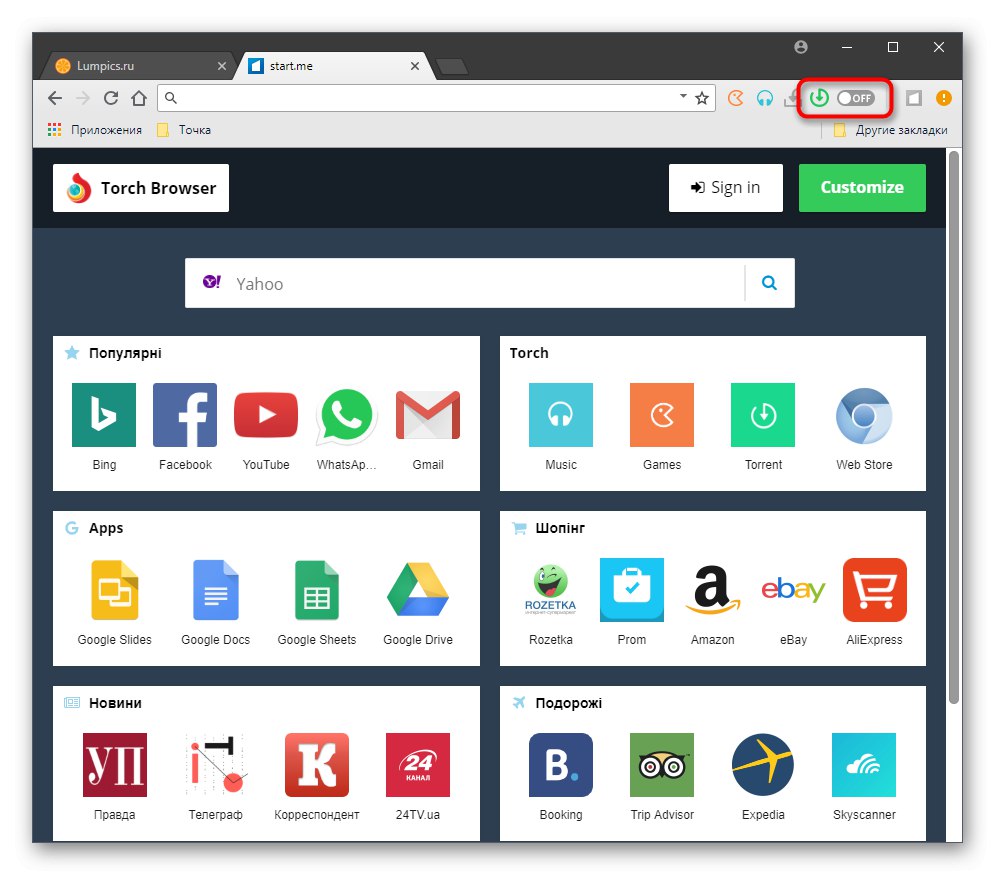
Task: Open the Expedia travel tile
Action: tap(763, 765)
